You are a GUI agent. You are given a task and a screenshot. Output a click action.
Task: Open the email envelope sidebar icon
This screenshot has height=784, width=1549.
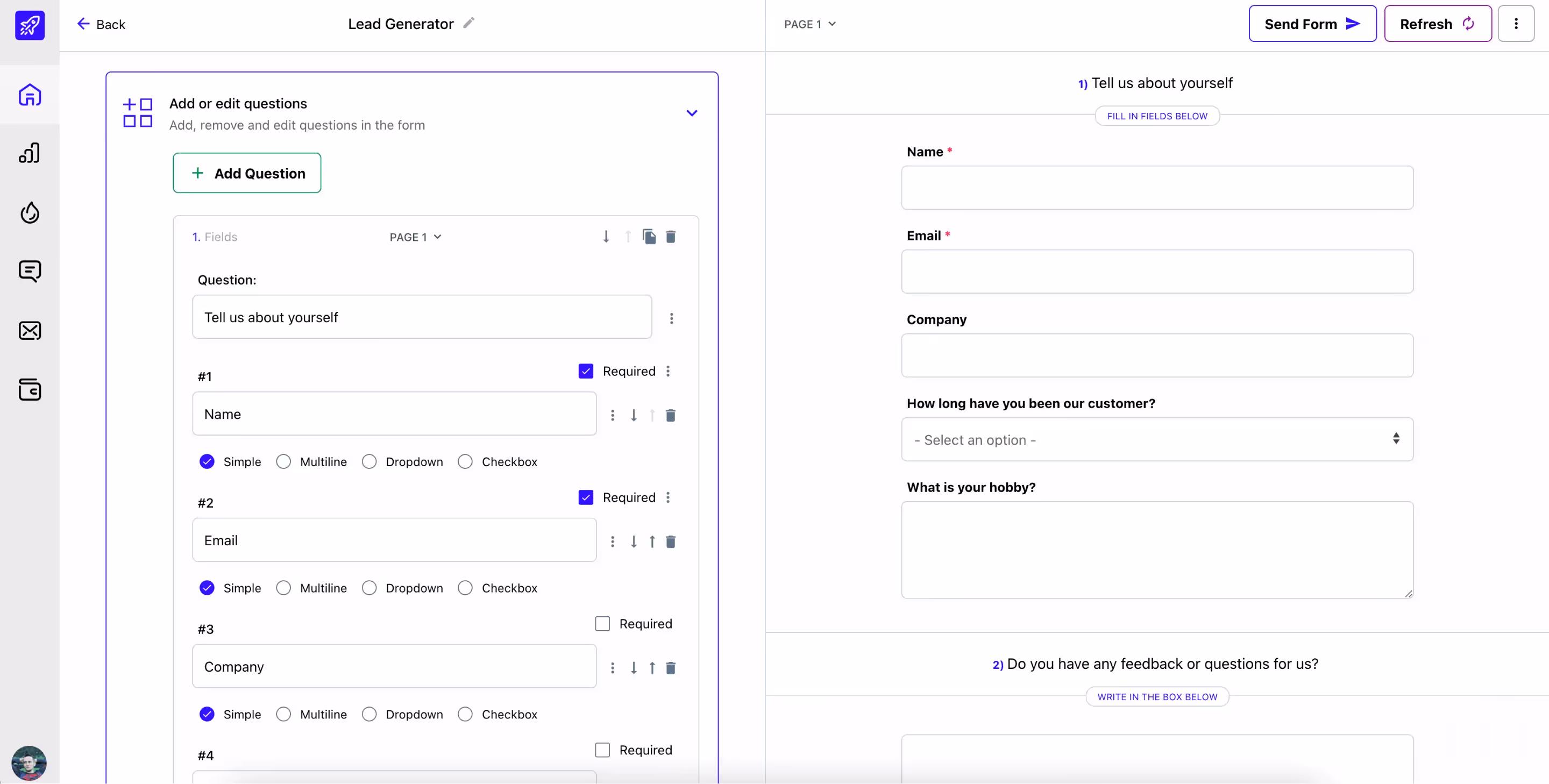(x=30, y=331)
